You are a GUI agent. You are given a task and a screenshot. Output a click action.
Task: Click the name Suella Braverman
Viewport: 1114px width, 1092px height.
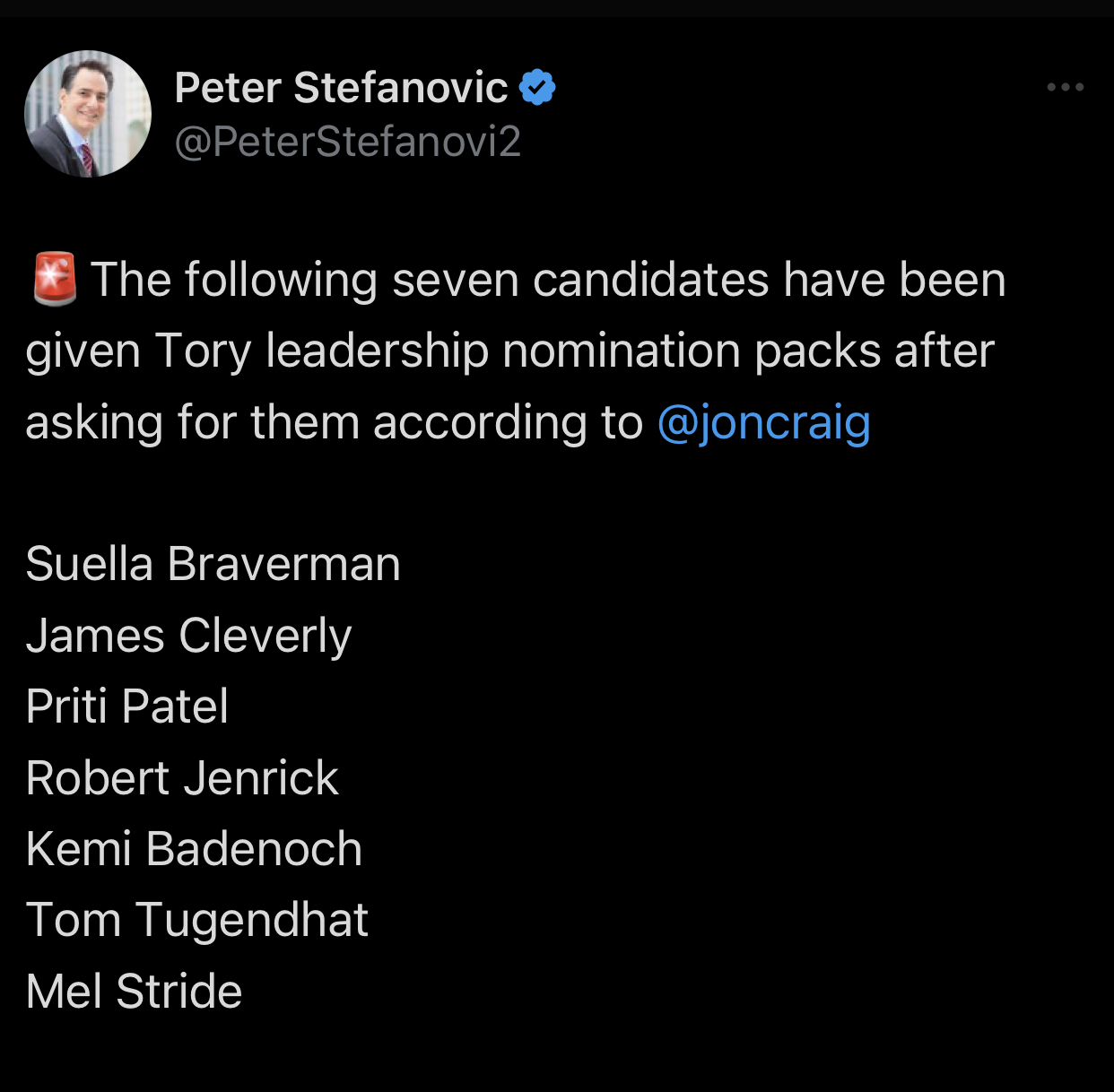point(213,564)
